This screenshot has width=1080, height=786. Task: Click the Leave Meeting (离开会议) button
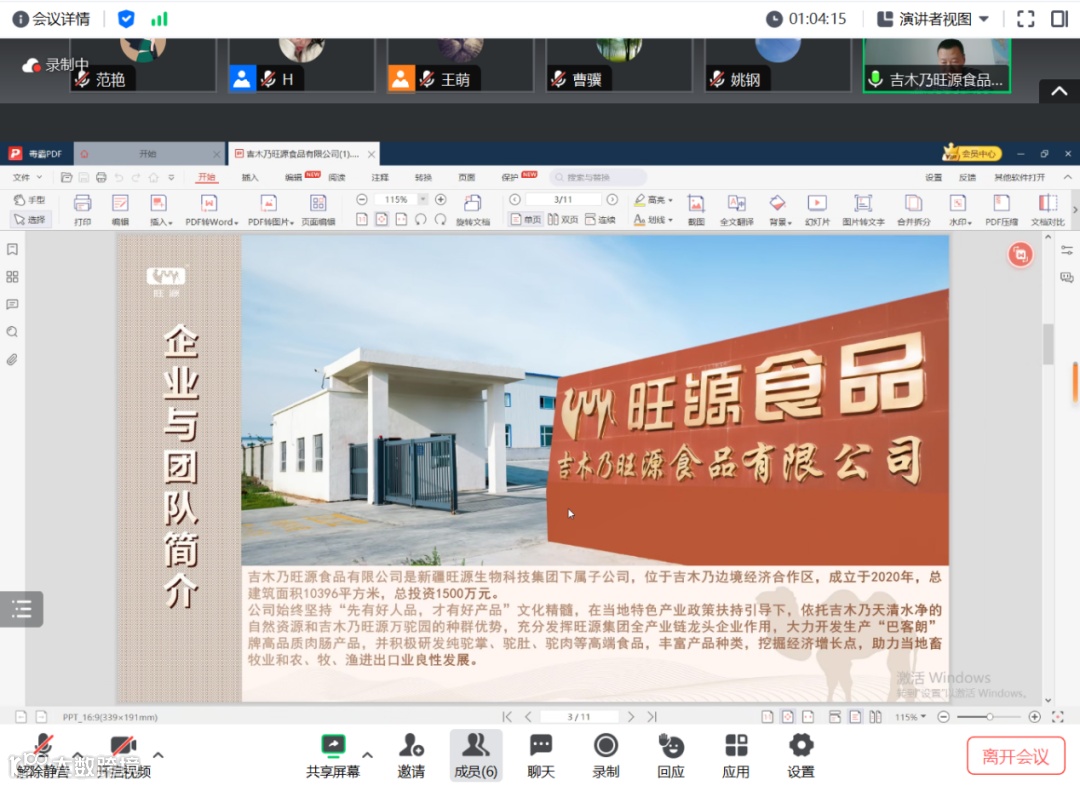tap(1015, 756)
